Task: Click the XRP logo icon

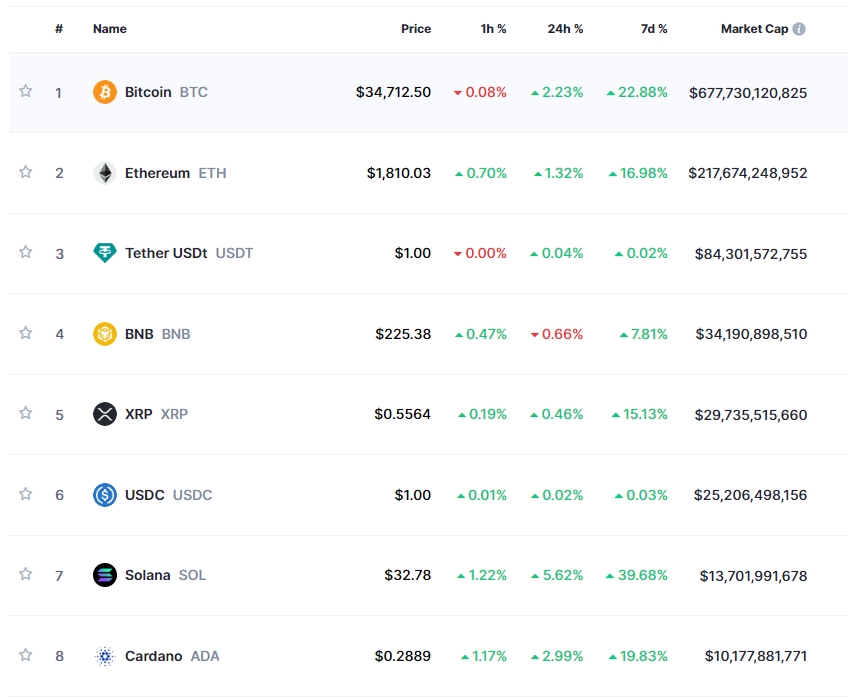Action: [105, 414]
